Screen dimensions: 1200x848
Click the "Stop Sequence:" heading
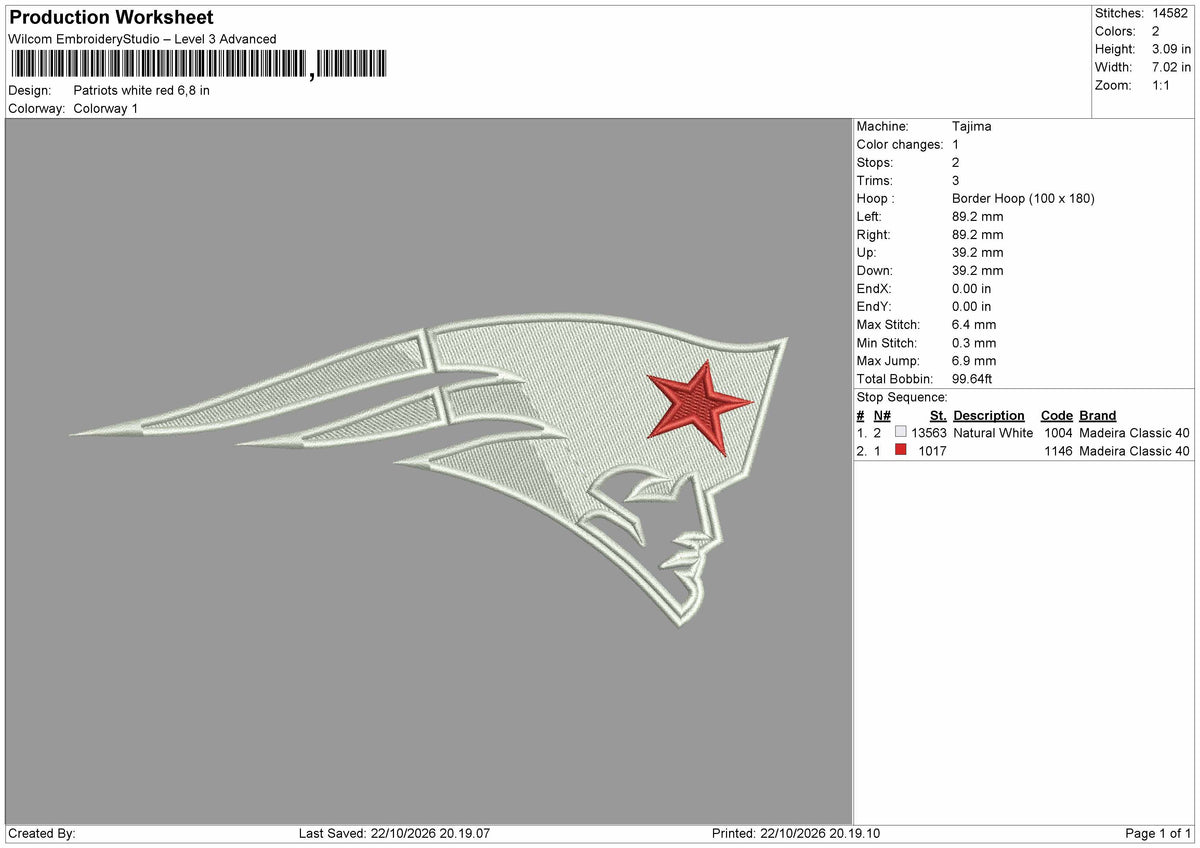pyautogui.click(x=902, y=397)
